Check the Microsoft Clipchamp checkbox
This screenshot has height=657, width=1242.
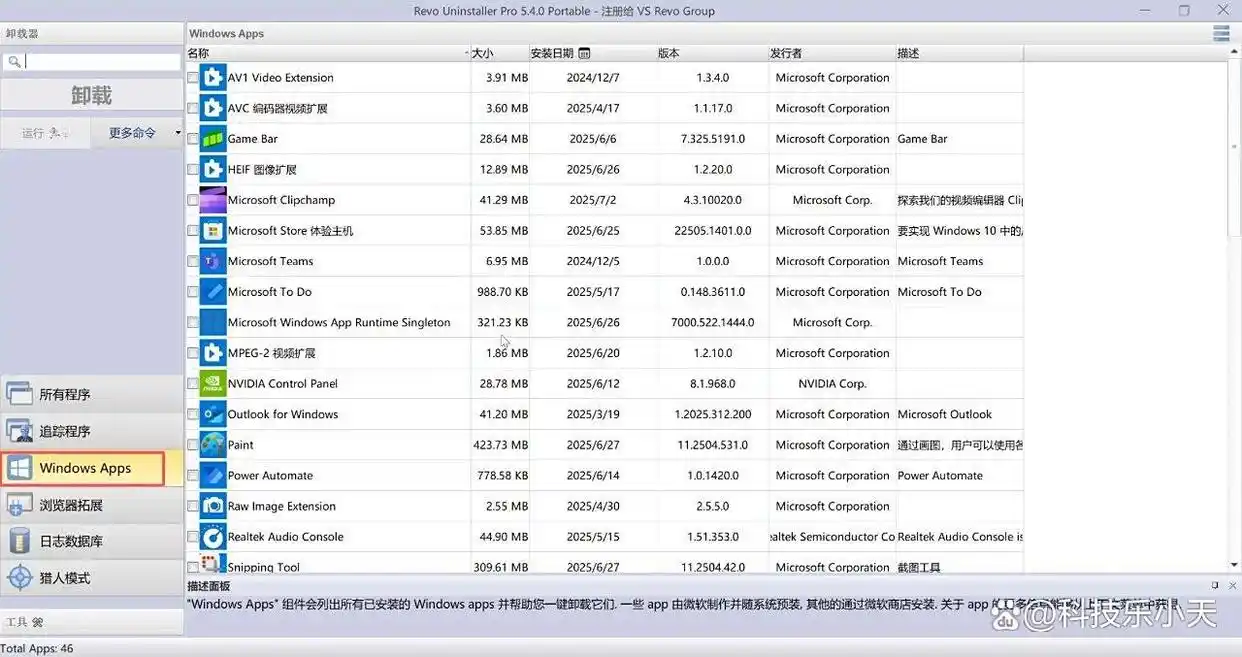click(193, 200)
